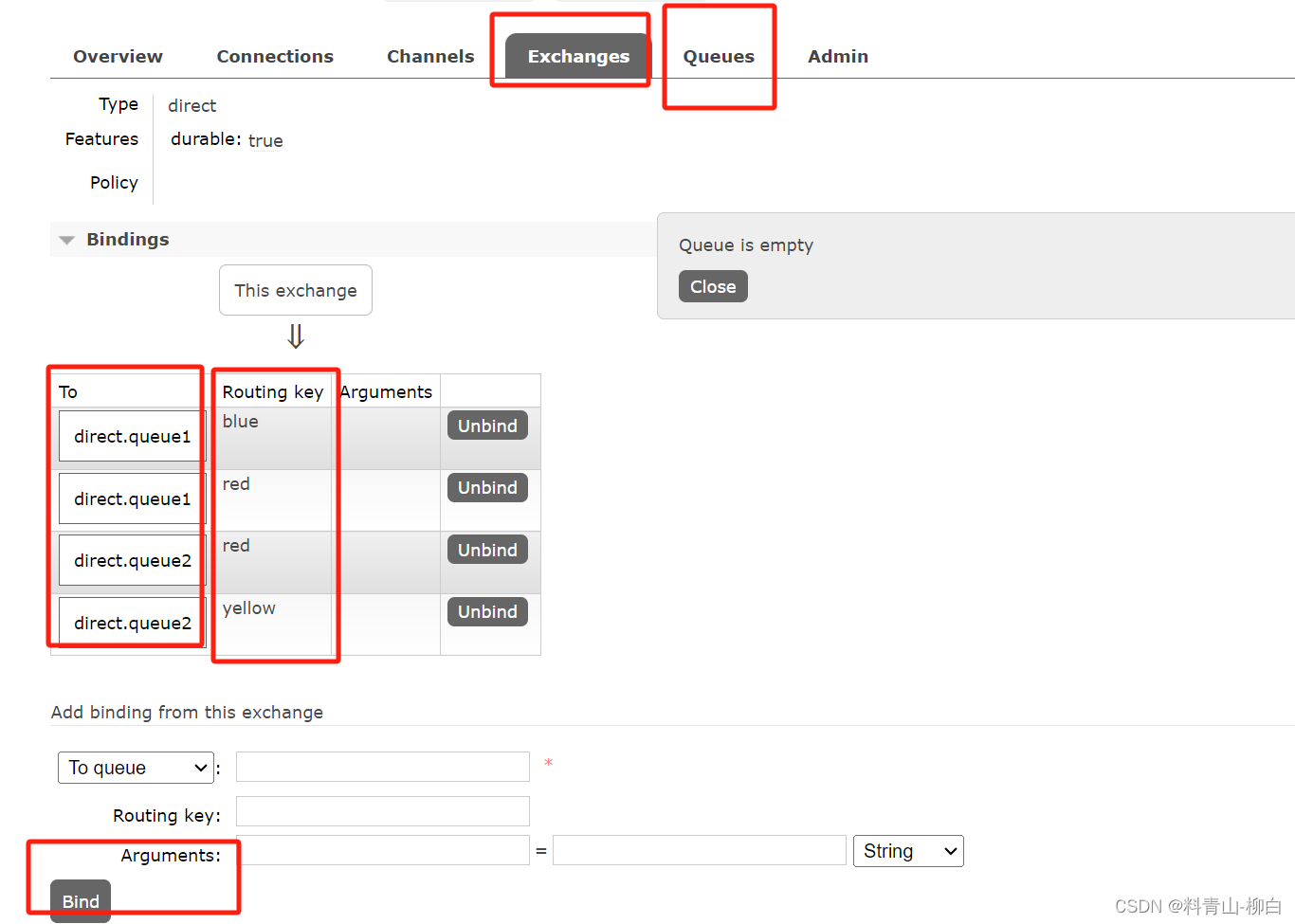Screen dimensions: 1295x924
Task: Go to the Channels tab
Action: 430,57
